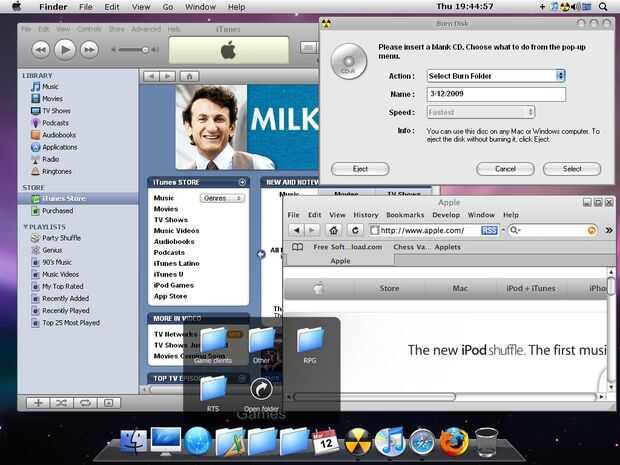Reload the page in the browser
Viewport: 620px width, 465px height.
pos(355,230)
